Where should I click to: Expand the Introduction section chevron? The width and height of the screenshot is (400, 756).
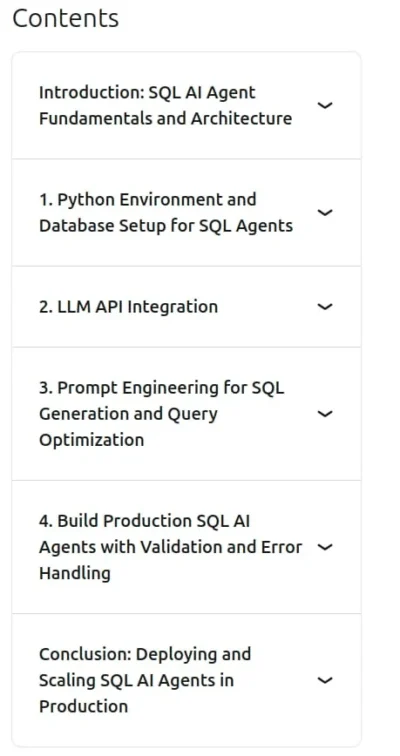[326, 105]
